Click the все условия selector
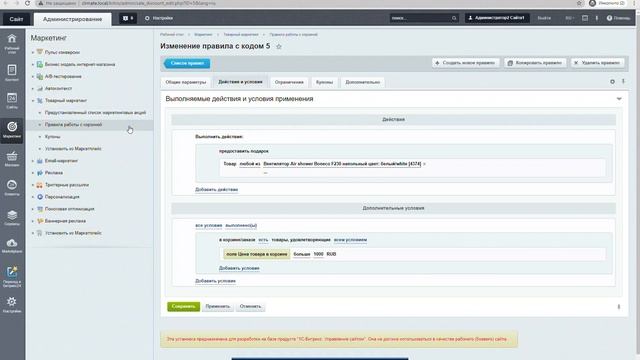The width and height of the screenshot is (640, 360). pyautogui.click(x=209, y=225)
